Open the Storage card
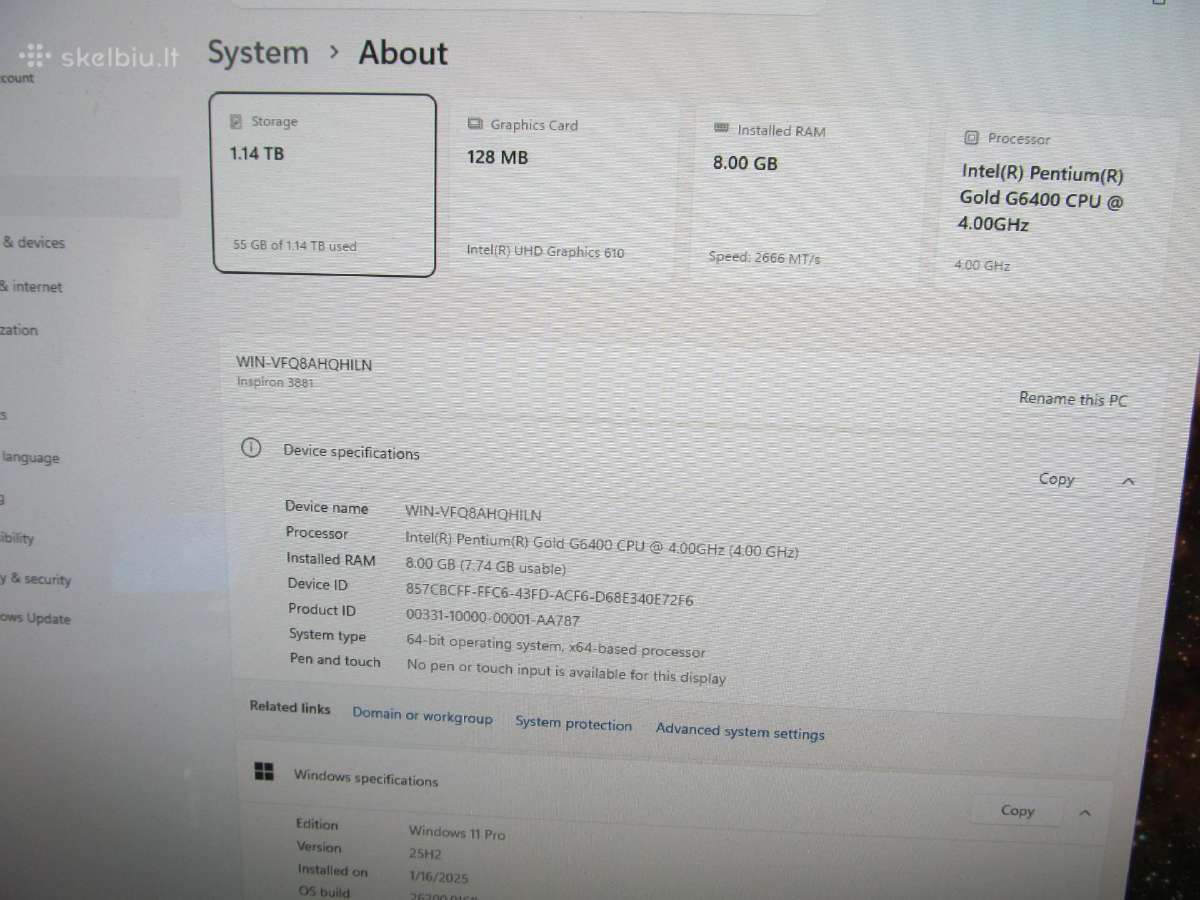This screenshot has width=1200, height=900. (324, 185)
